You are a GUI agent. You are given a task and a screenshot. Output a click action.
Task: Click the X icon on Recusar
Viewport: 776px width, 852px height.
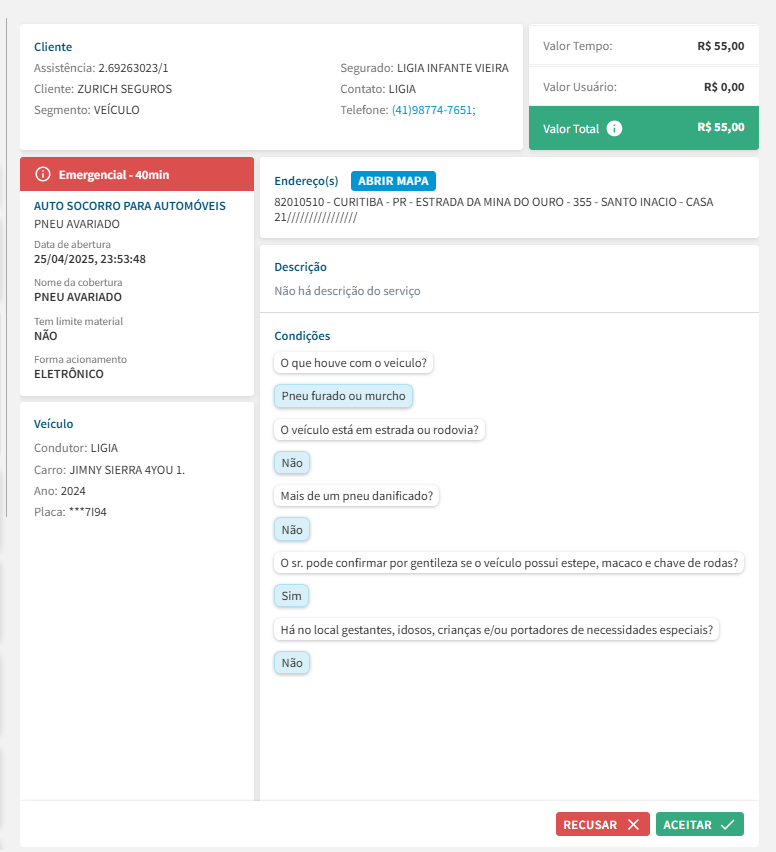[632, 825]
